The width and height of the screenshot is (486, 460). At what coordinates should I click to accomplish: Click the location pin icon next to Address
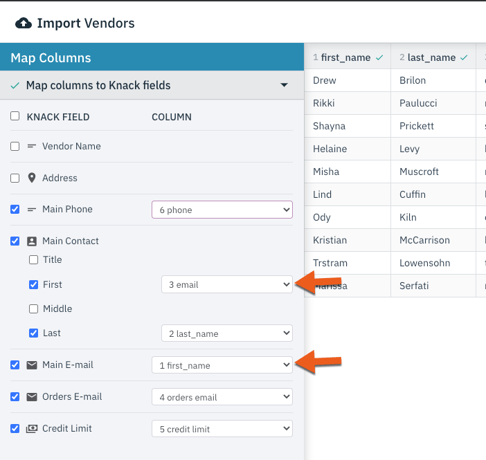[32, 178]
